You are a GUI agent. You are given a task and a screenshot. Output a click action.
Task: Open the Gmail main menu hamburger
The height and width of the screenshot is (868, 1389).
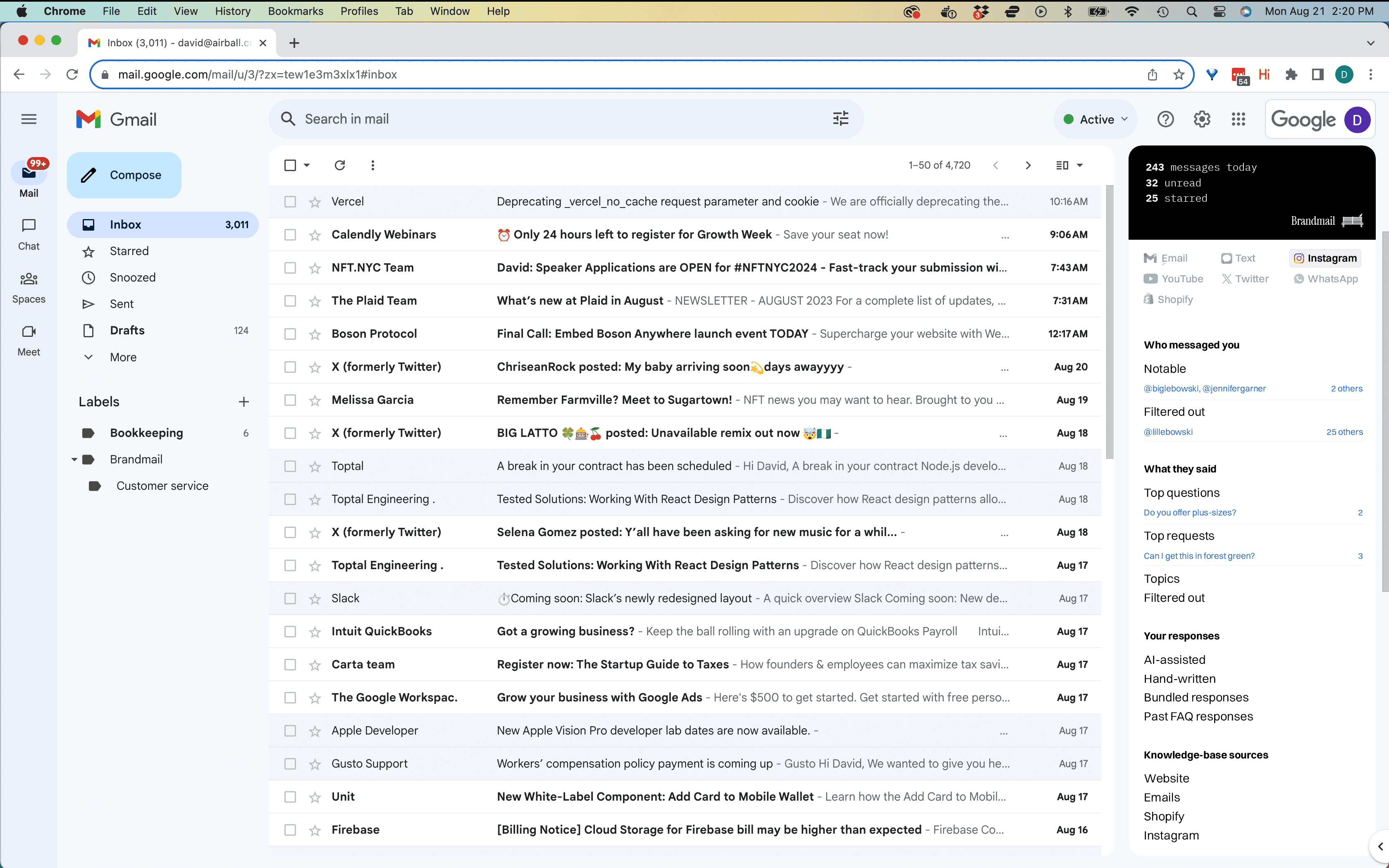(x=28, y=119)
